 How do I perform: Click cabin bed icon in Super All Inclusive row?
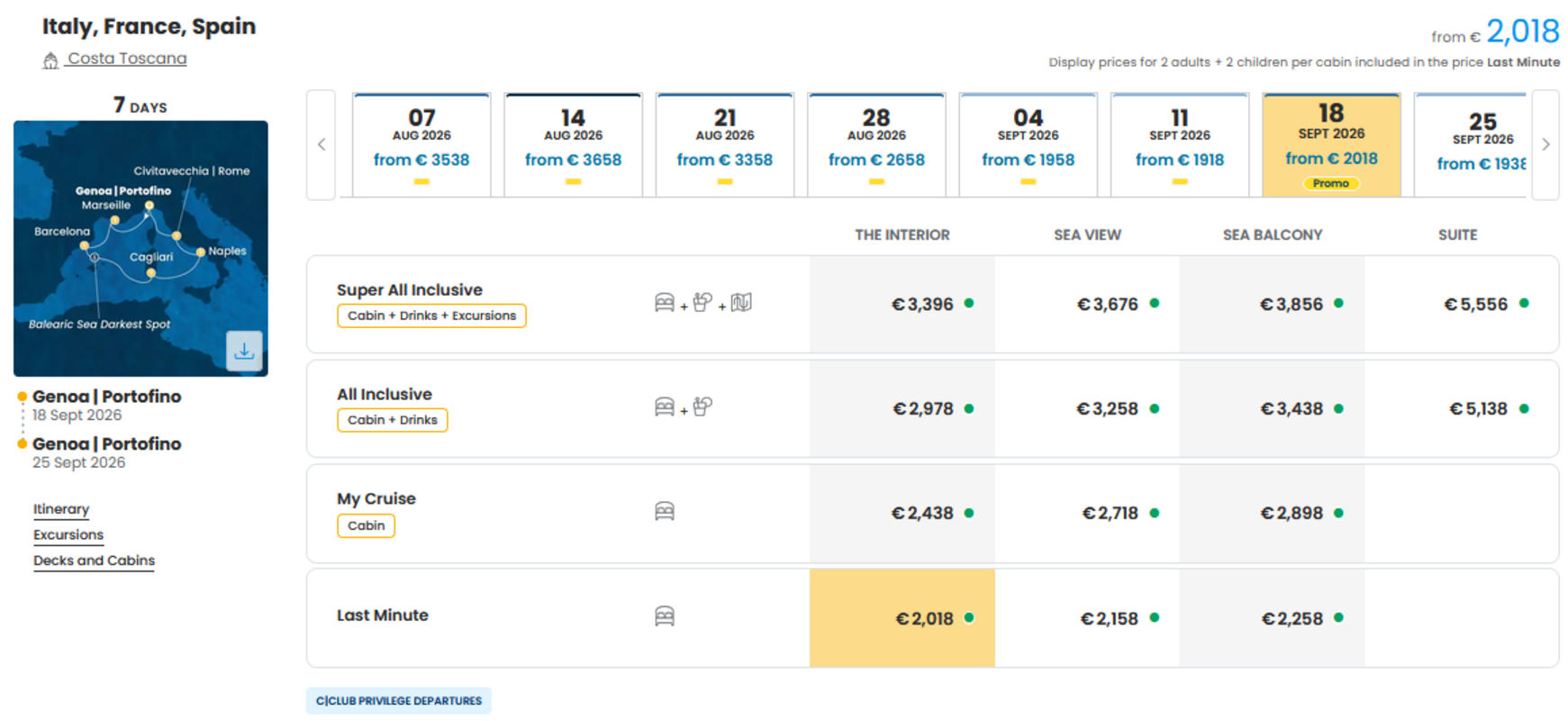[x=665, y=303]
